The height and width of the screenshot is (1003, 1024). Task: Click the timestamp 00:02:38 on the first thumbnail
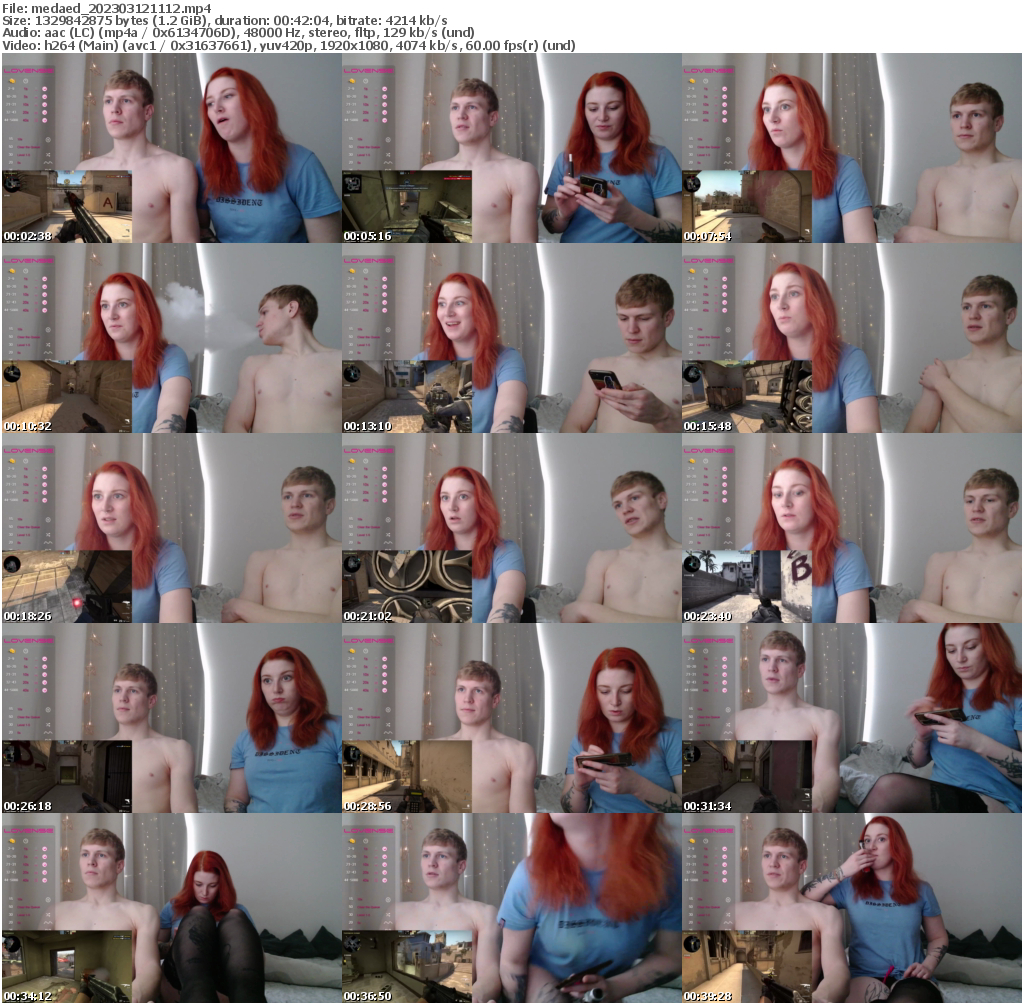[27, 237]
